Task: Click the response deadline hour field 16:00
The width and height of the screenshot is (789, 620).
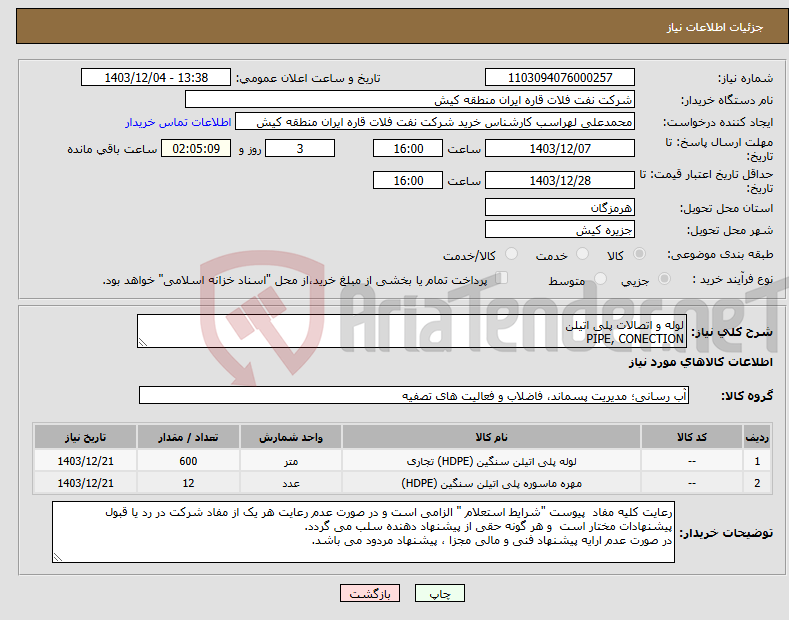Action: pos(408,148)
